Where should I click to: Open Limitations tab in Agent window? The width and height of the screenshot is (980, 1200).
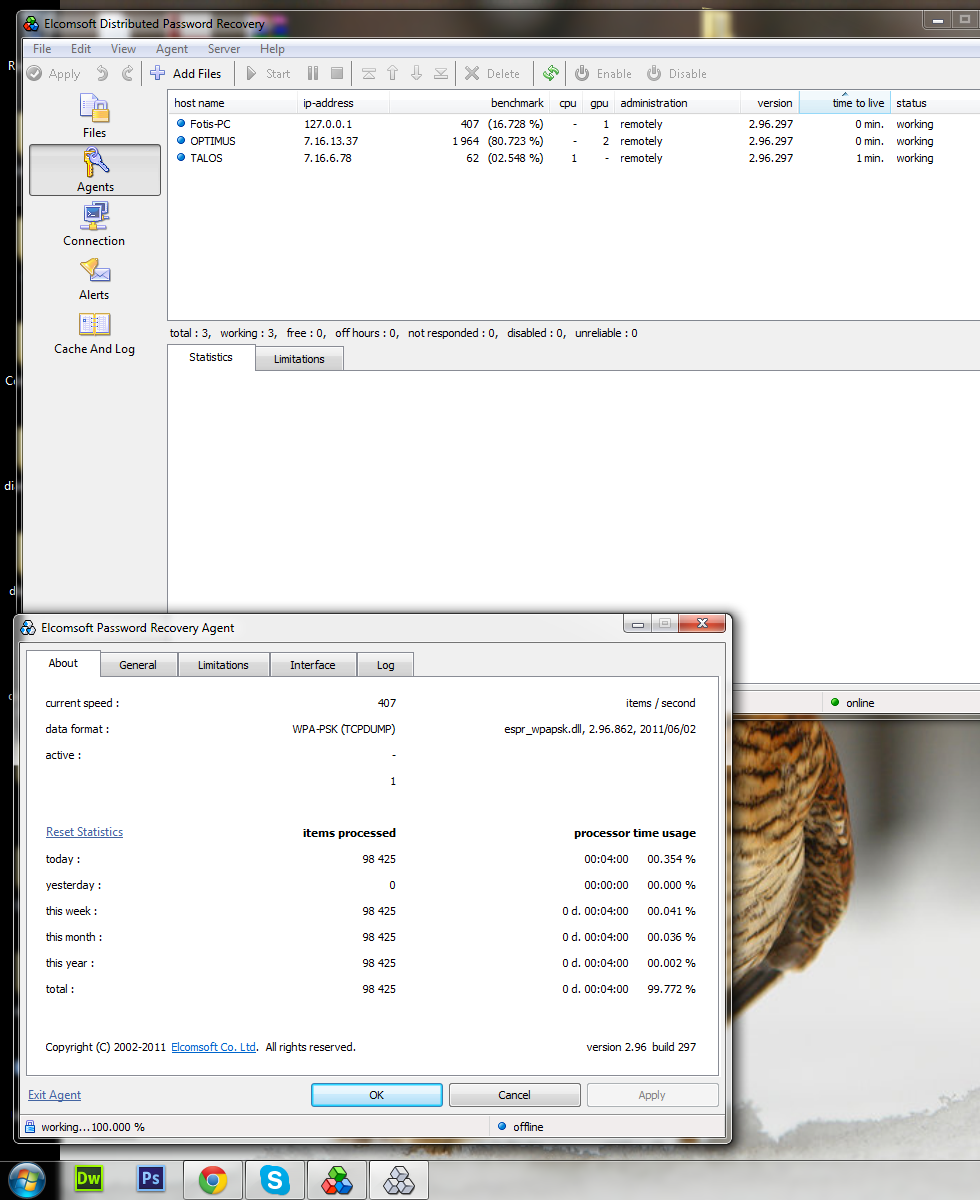pyautogui.click(x=223, y=665)
